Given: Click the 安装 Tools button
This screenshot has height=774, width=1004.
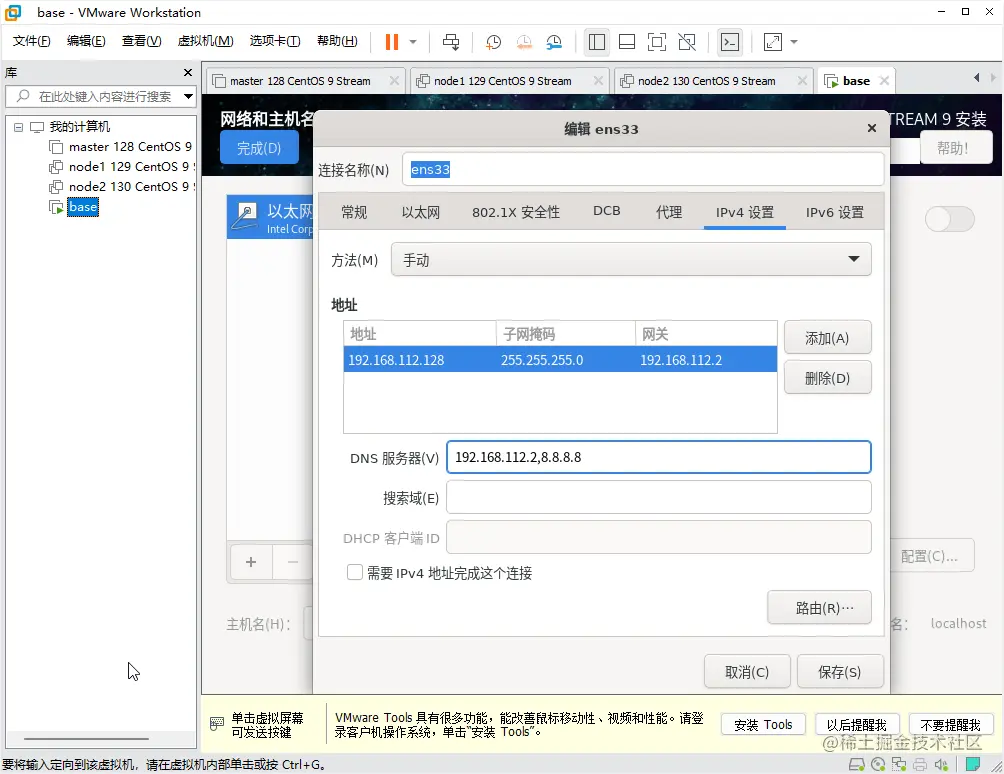Looking at the screenshot, I should click(x=763, y=723).
